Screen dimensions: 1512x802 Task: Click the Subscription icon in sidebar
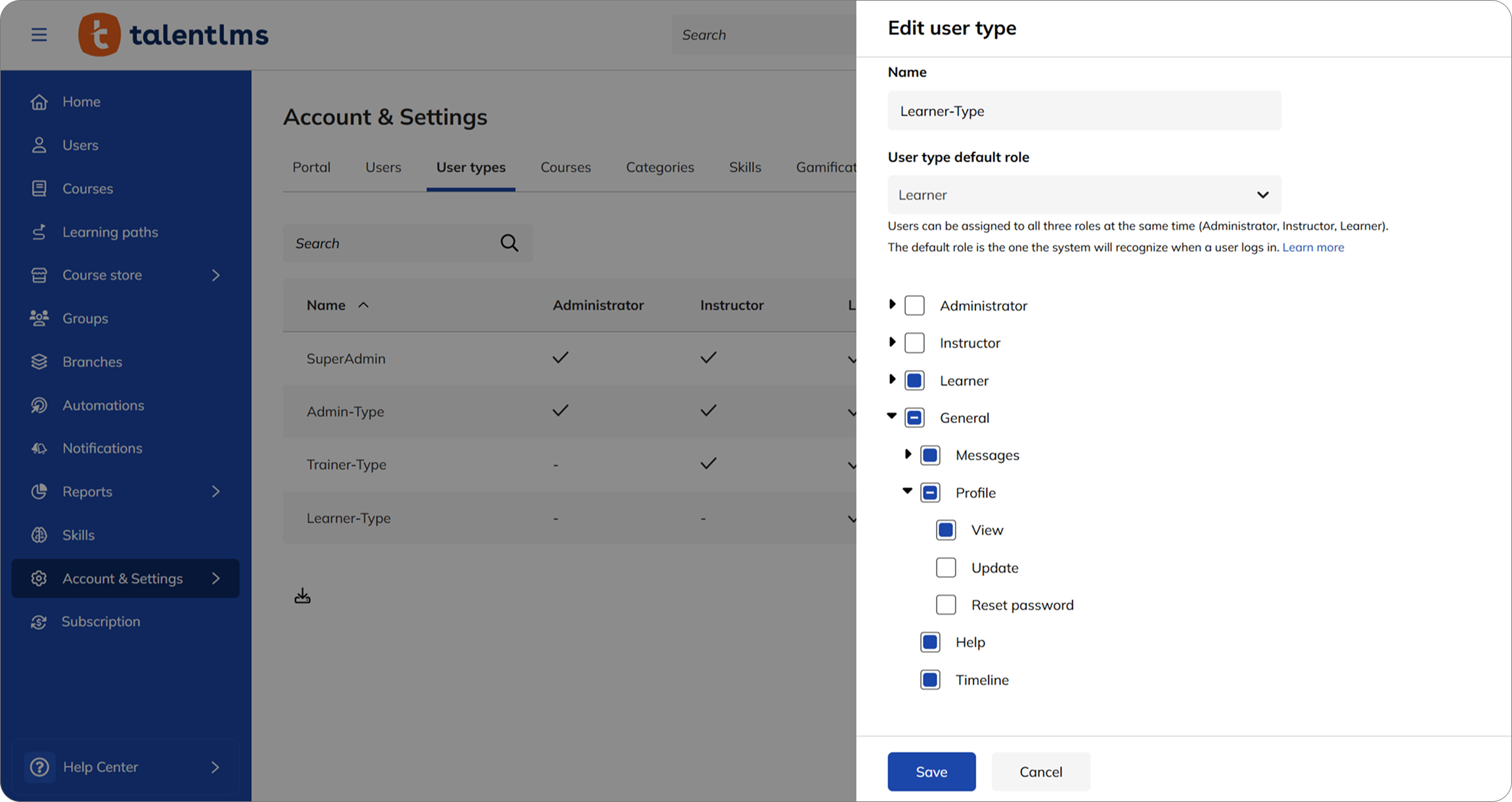pos(39,622)
